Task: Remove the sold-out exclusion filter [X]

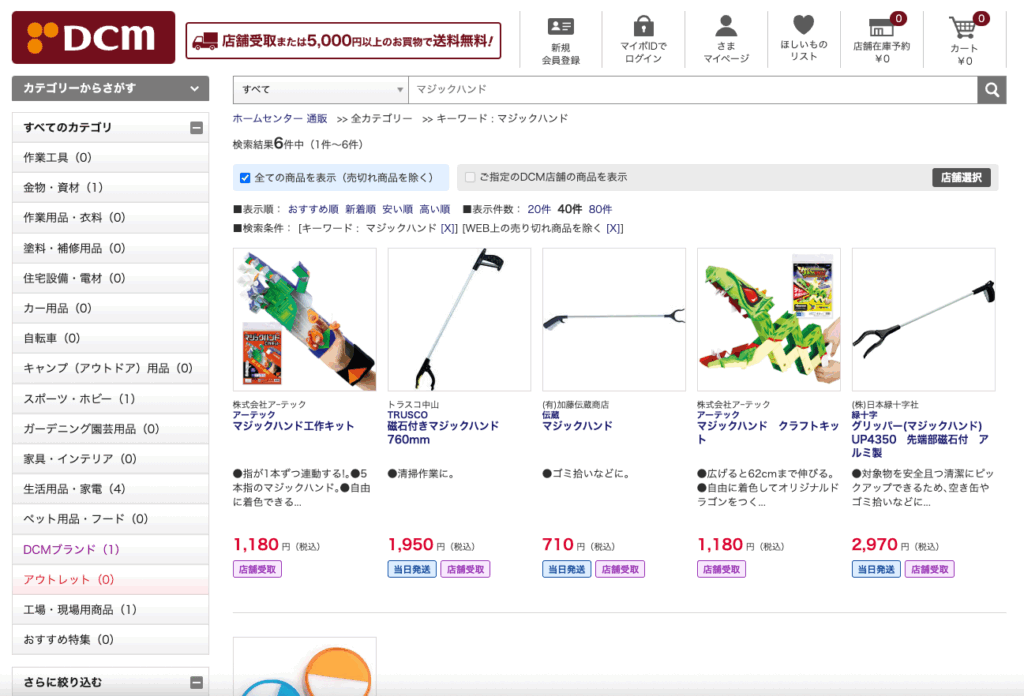Action: (x=615, y=228)
